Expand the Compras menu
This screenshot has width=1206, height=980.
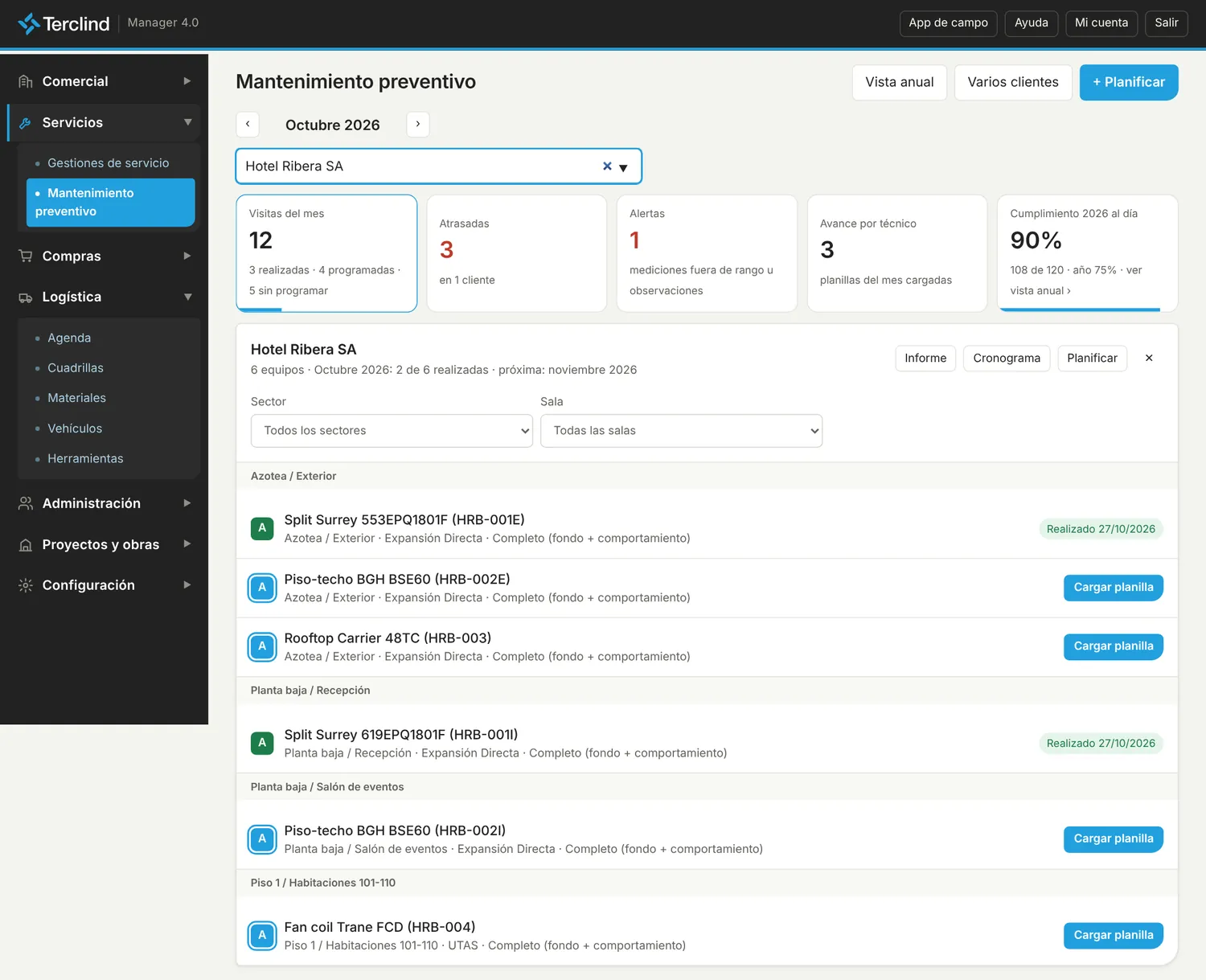point(187,256)
